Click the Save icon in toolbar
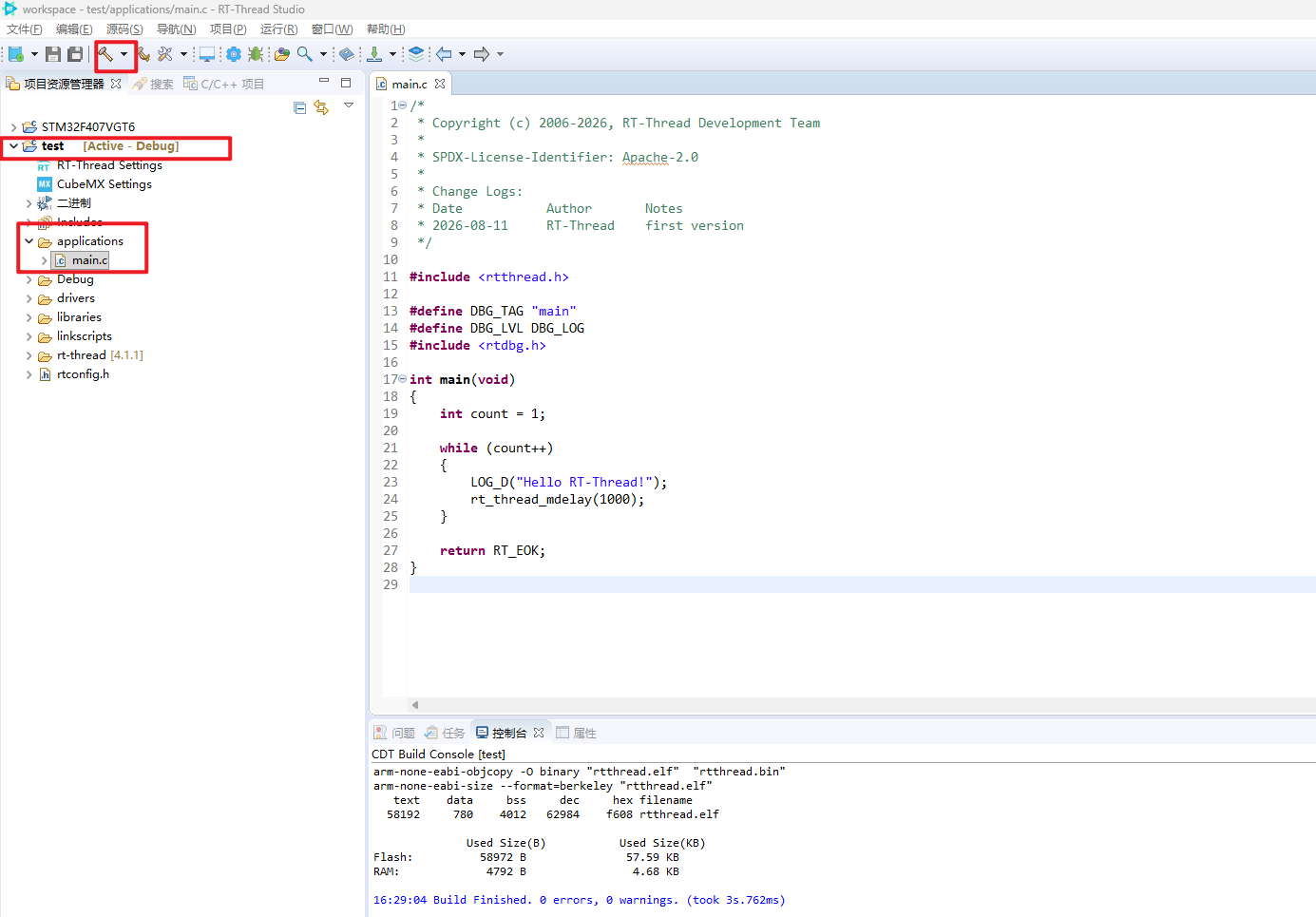The width and height of the screenshot is (1316, 917). pos(53,54)
